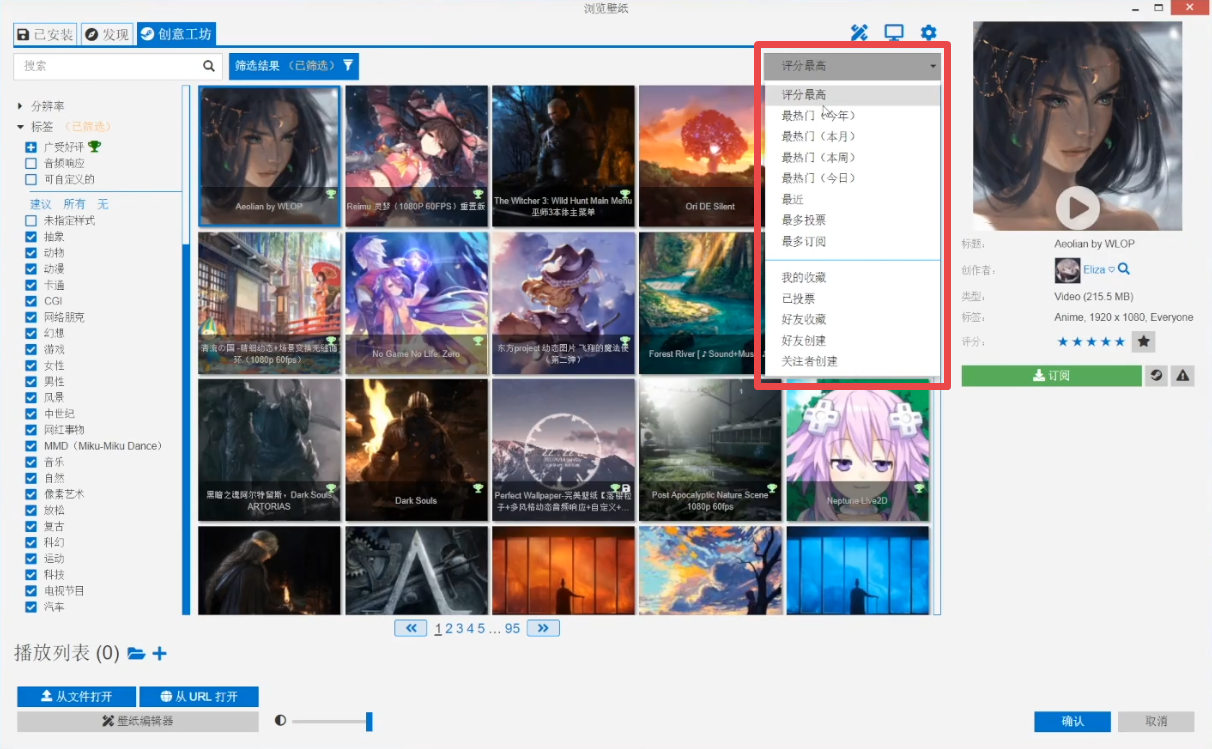Select 最热门（本周）sort option
This screenshot has height=749, width=1212.
click(x=852, y=158)
